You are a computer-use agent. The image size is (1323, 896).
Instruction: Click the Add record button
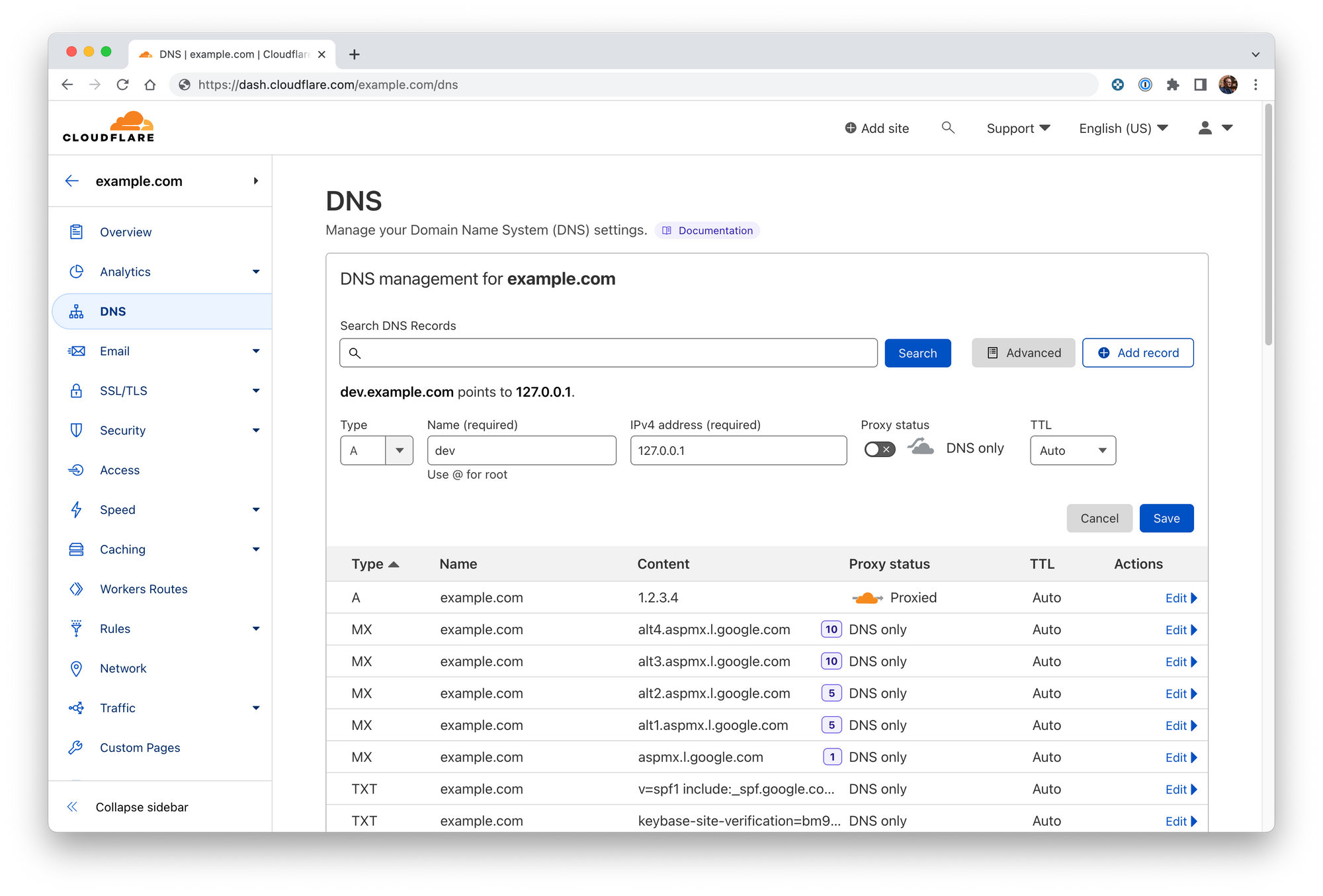(1139, 353)
